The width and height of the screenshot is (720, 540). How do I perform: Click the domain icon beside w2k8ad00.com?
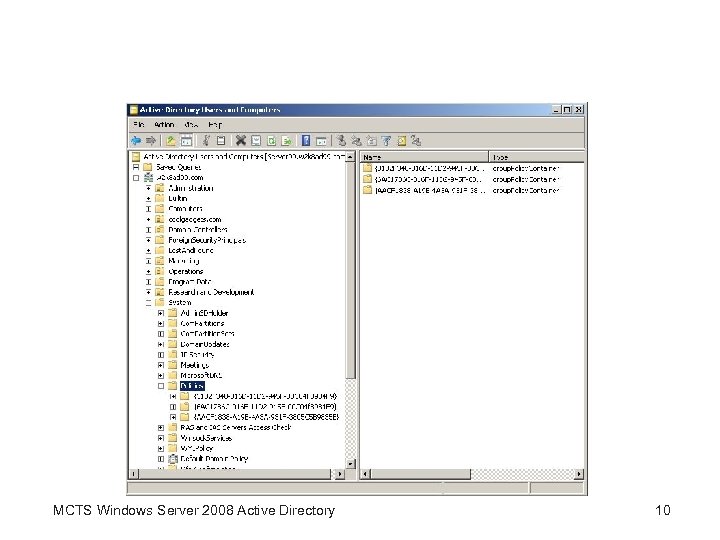[148, 177]
